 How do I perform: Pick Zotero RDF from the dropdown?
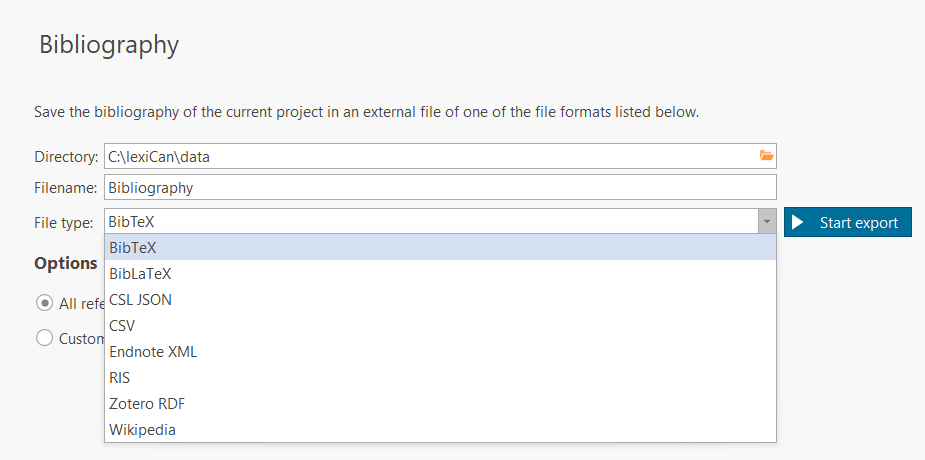(x=147, y=403)
